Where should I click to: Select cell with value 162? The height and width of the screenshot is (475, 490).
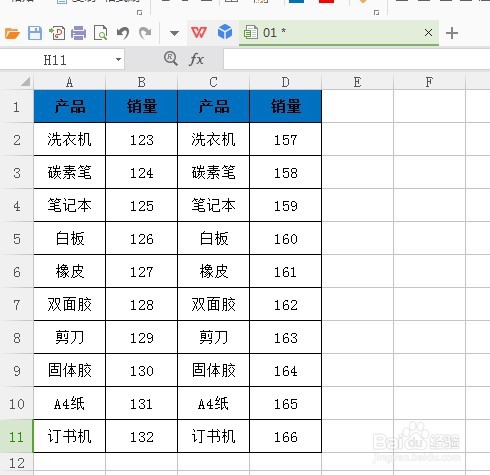pyautogui.click(x=285, y=304)
